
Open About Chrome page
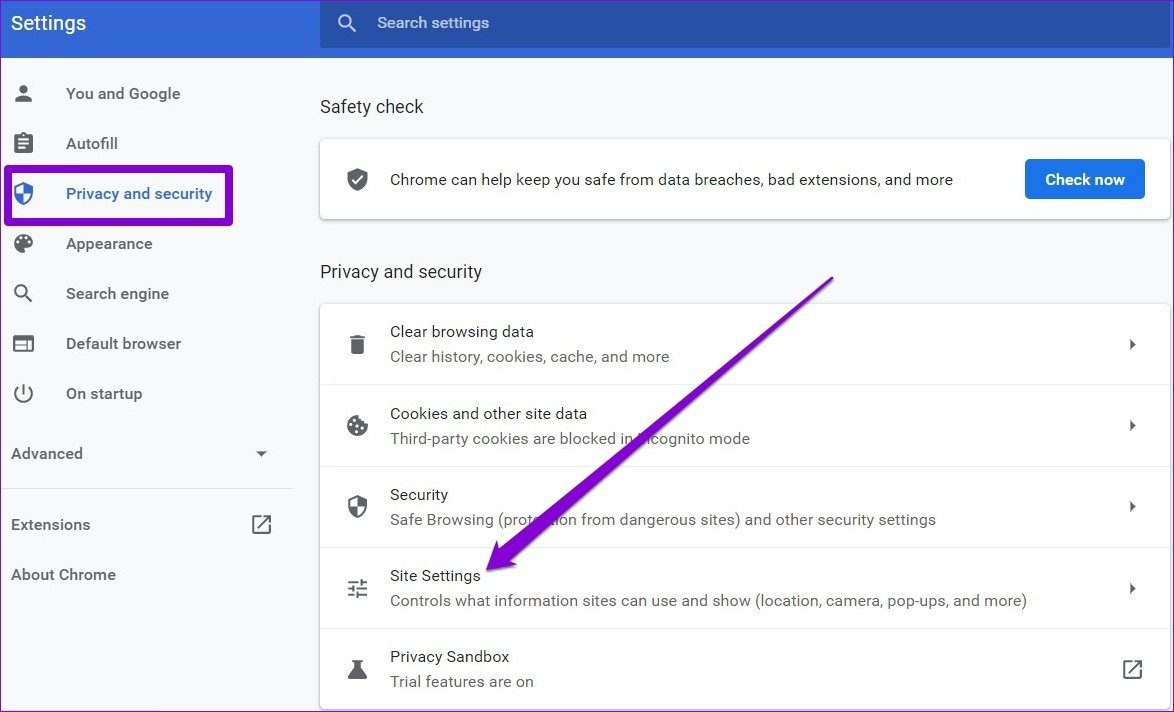click(x=63, y=575)
